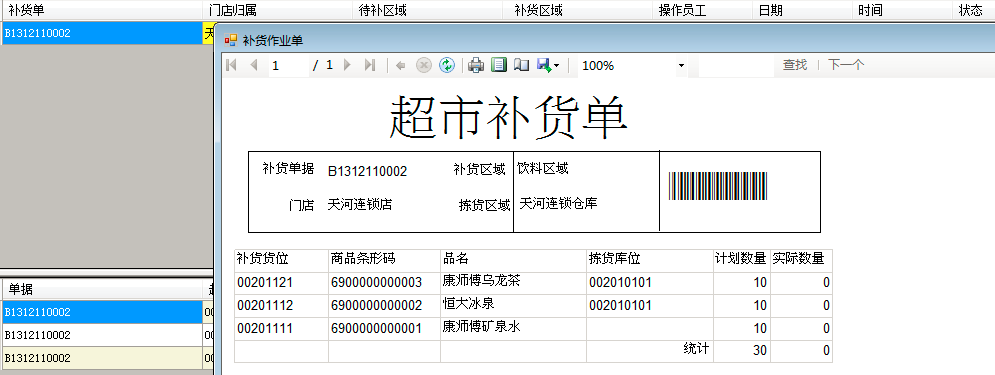Click location cell 00201112
995x375 pixels.
[x=281, y=306]
